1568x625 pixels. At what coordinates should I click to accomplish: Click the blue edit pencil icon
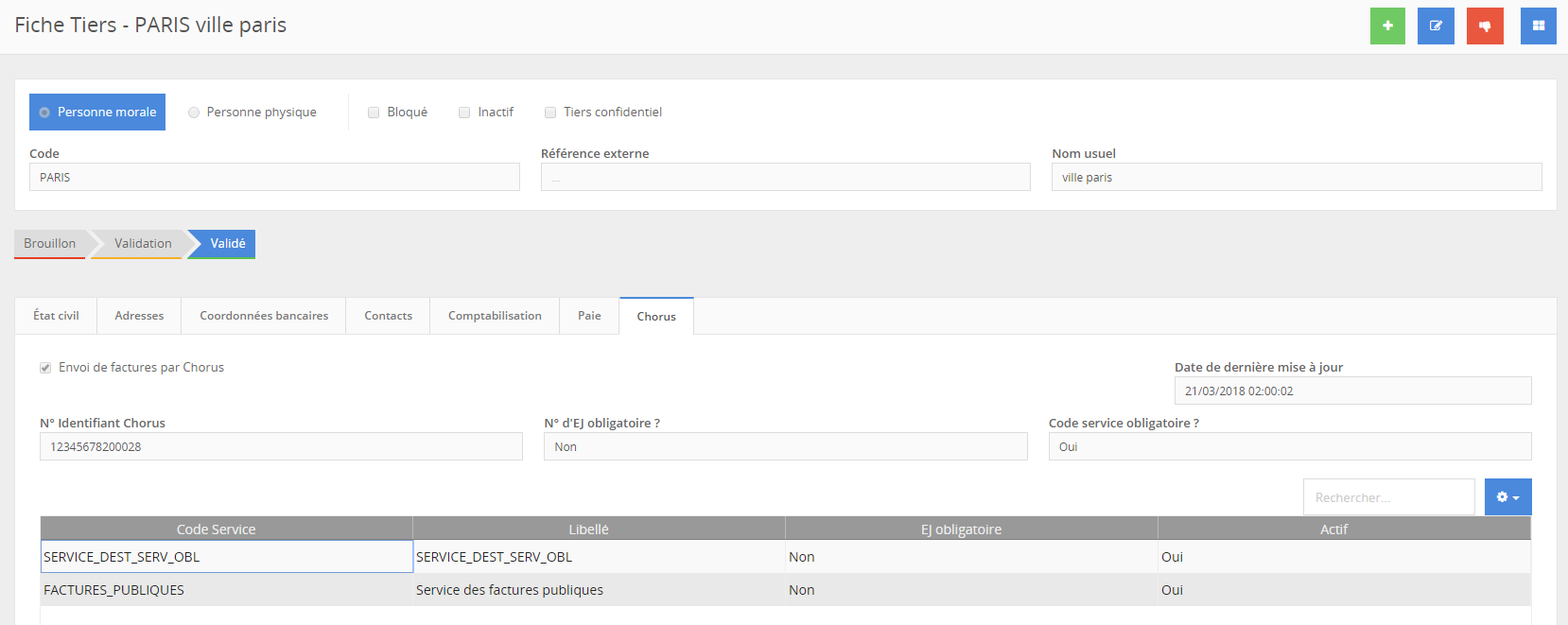[1436, 26]
